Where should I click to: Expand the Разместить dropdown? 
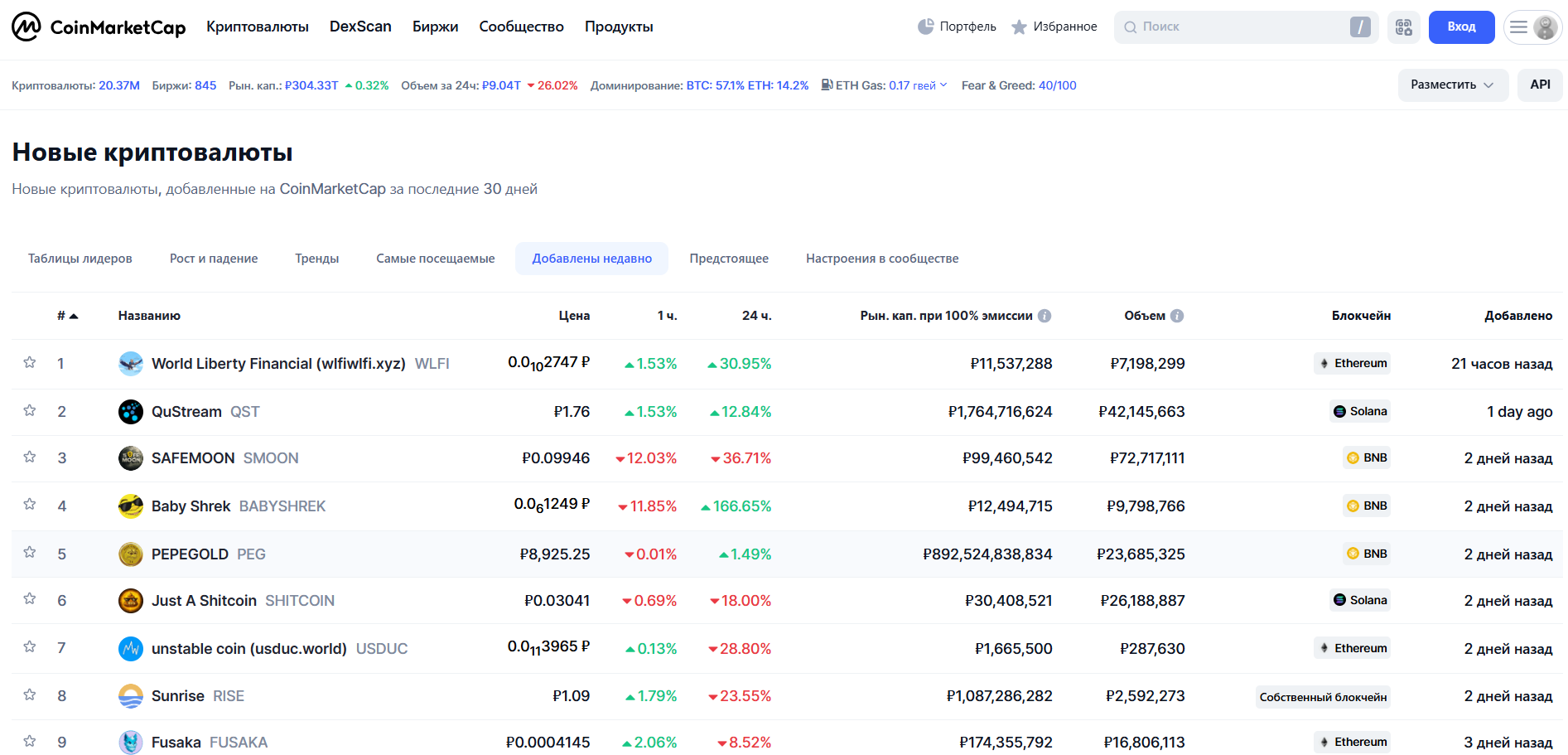1453,85
